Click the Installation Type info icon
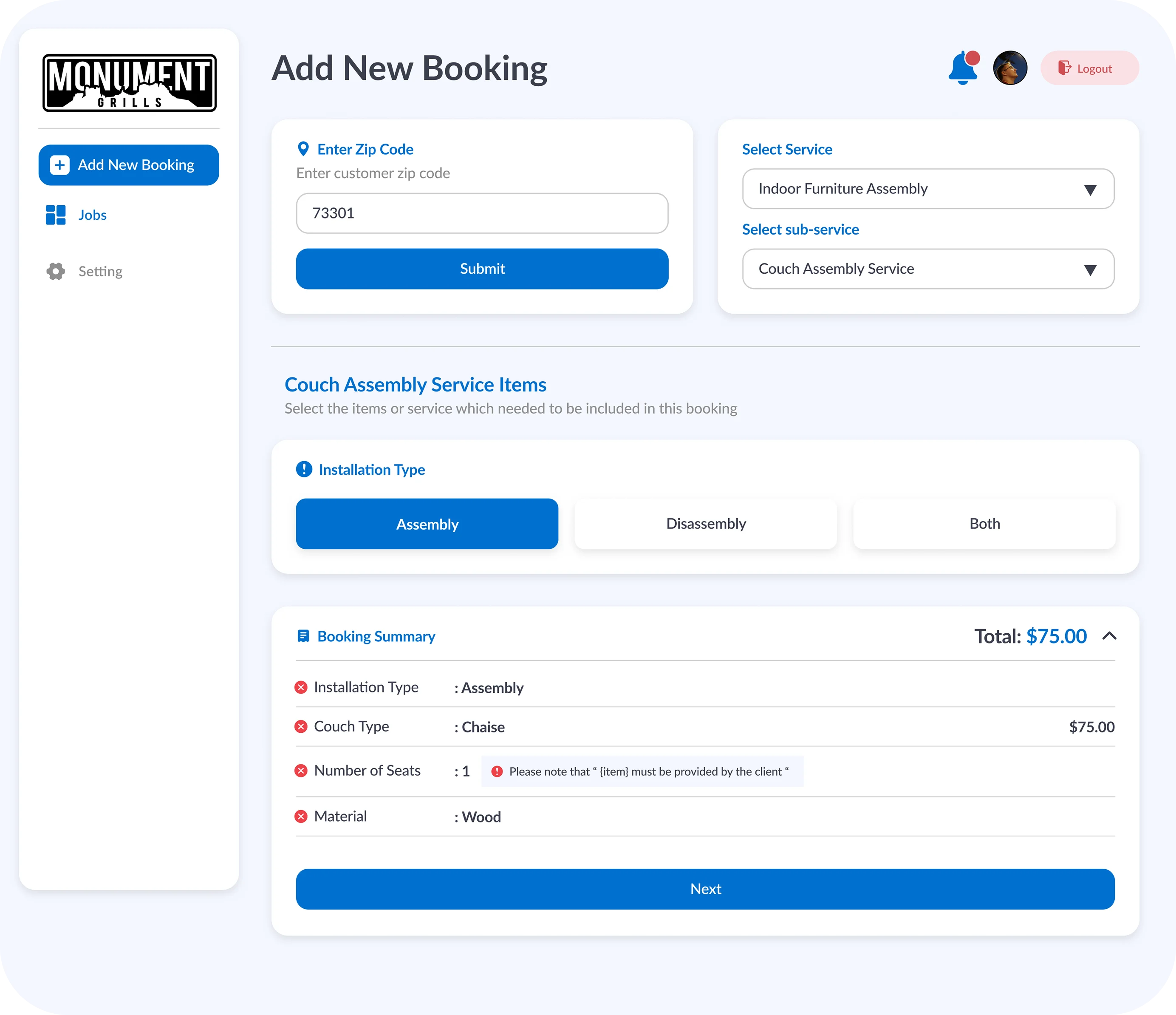This screenshot has height=1015, width=1176. 304,470
